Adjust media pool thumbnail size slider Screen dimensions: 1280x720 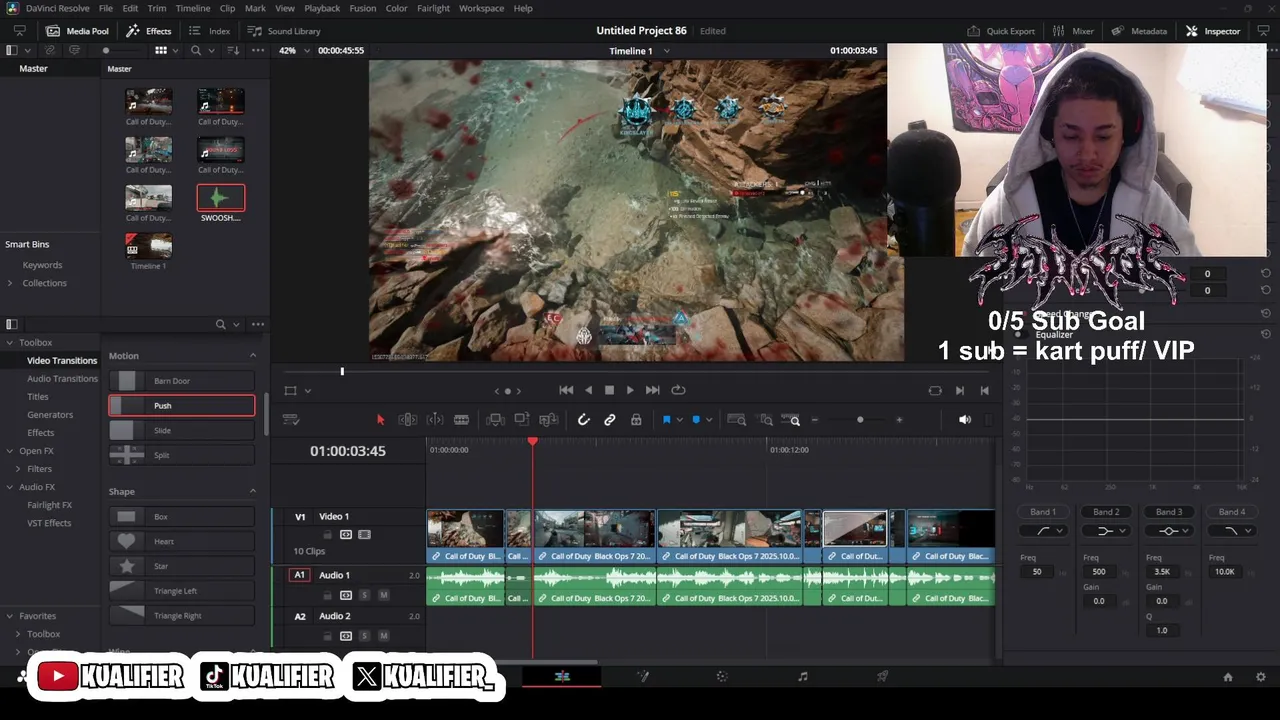106,50
